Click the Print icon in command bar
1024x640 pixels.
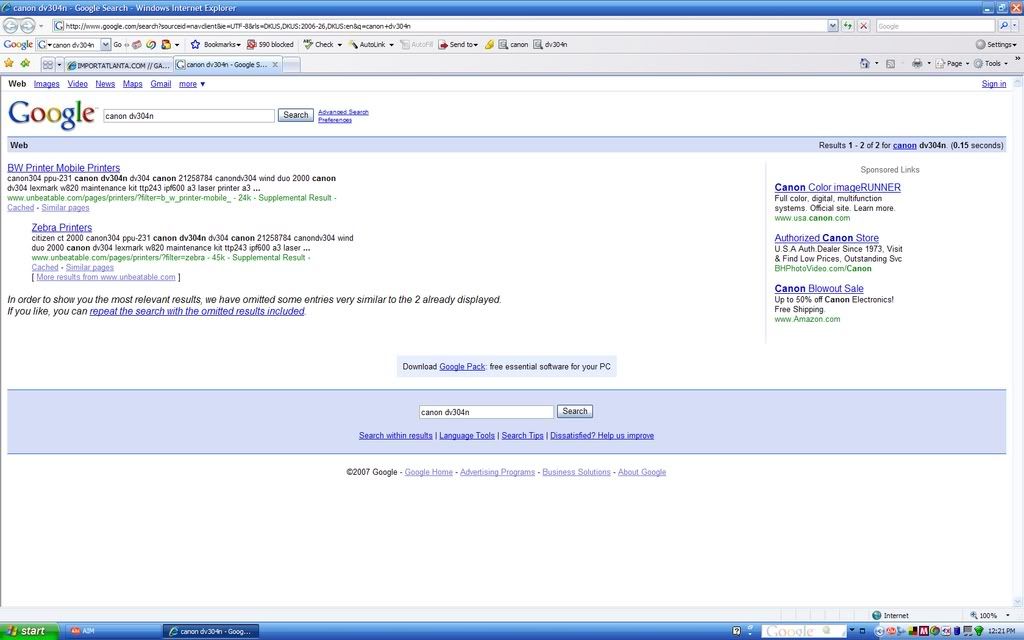point(916,63)
